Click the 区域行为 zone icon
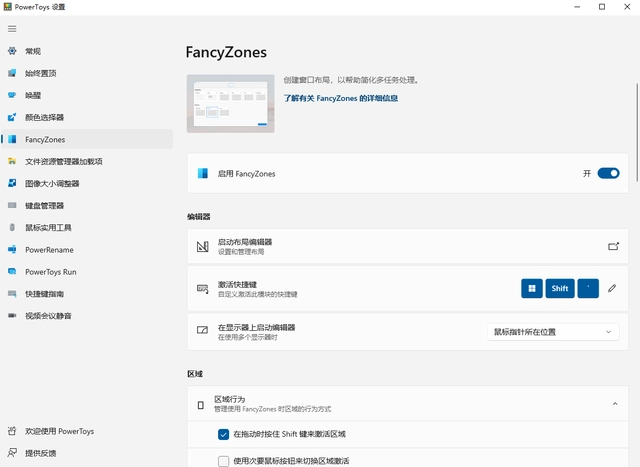The width and height of the screenshot is (640, 467). (x=200, y=405)
